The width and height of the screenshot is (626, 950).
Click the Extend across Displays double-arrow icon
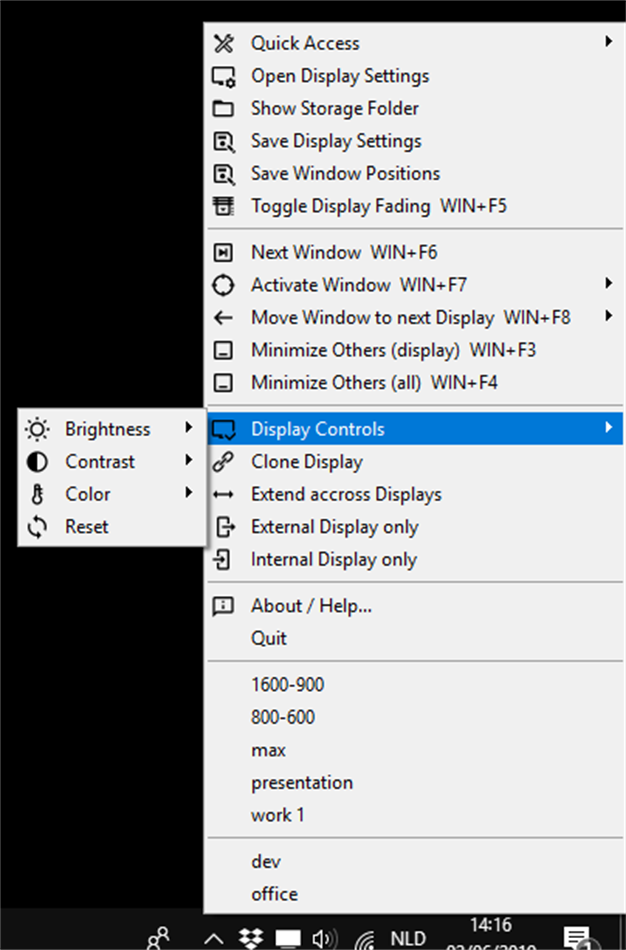(223, 494)
